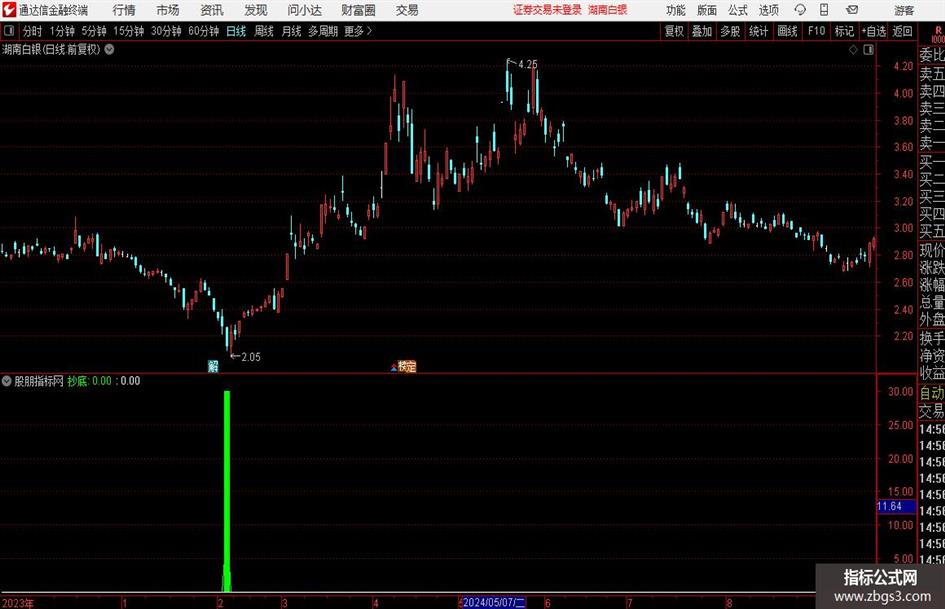Viewport: 945px width, 609px height.
Task: Open F10 company info
Action: (816, 31)
